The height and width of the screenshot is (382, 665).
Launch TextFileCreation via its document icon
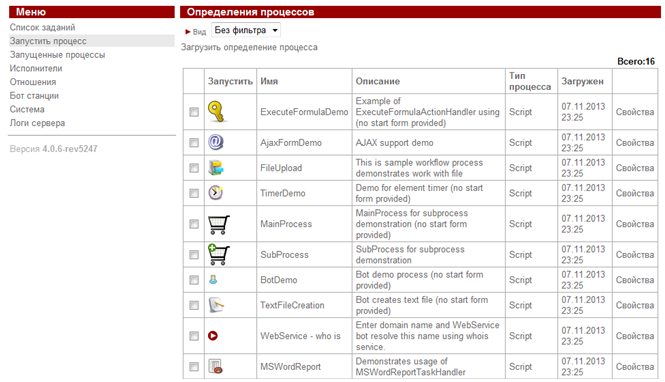pos(216,305)
